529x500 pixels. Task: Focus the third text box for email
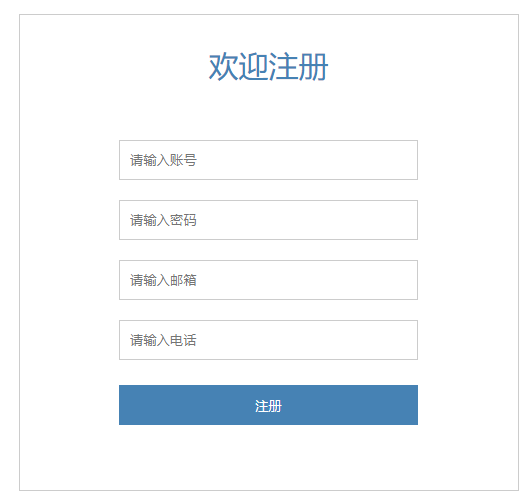coord(268,280)
